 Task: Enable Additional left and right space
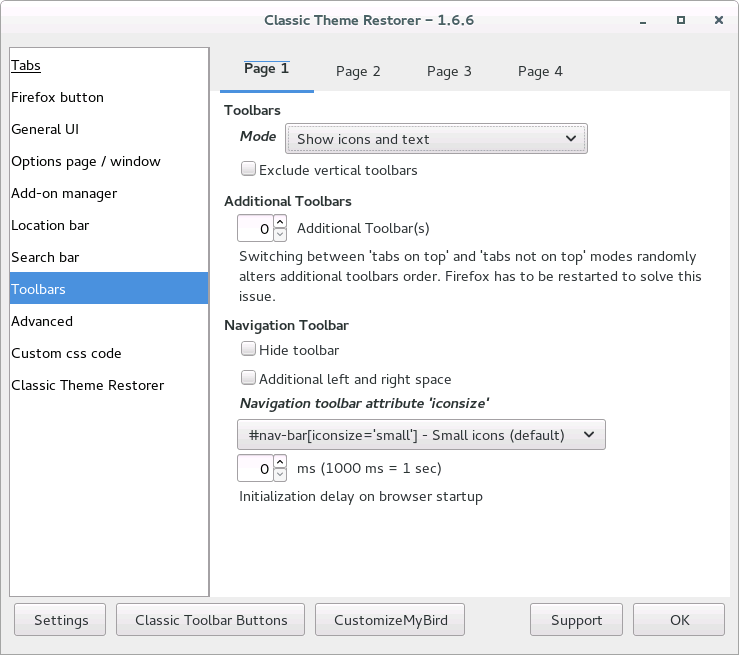coord(248,378)
